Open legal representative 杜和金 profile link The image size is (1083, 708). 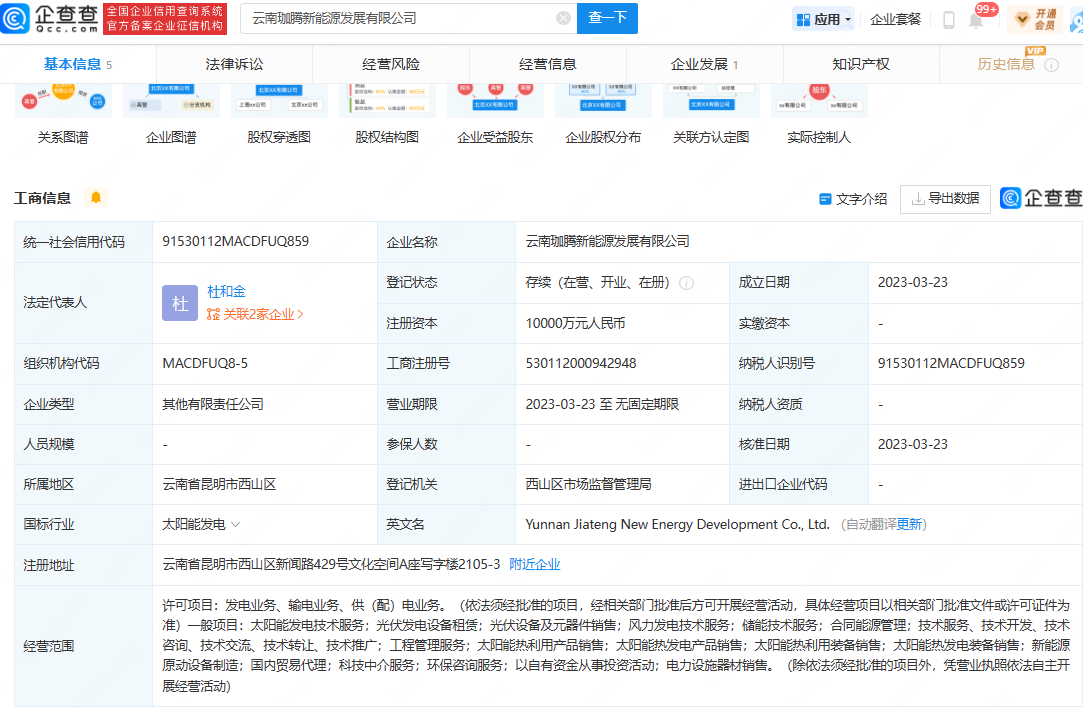(226, 292)
